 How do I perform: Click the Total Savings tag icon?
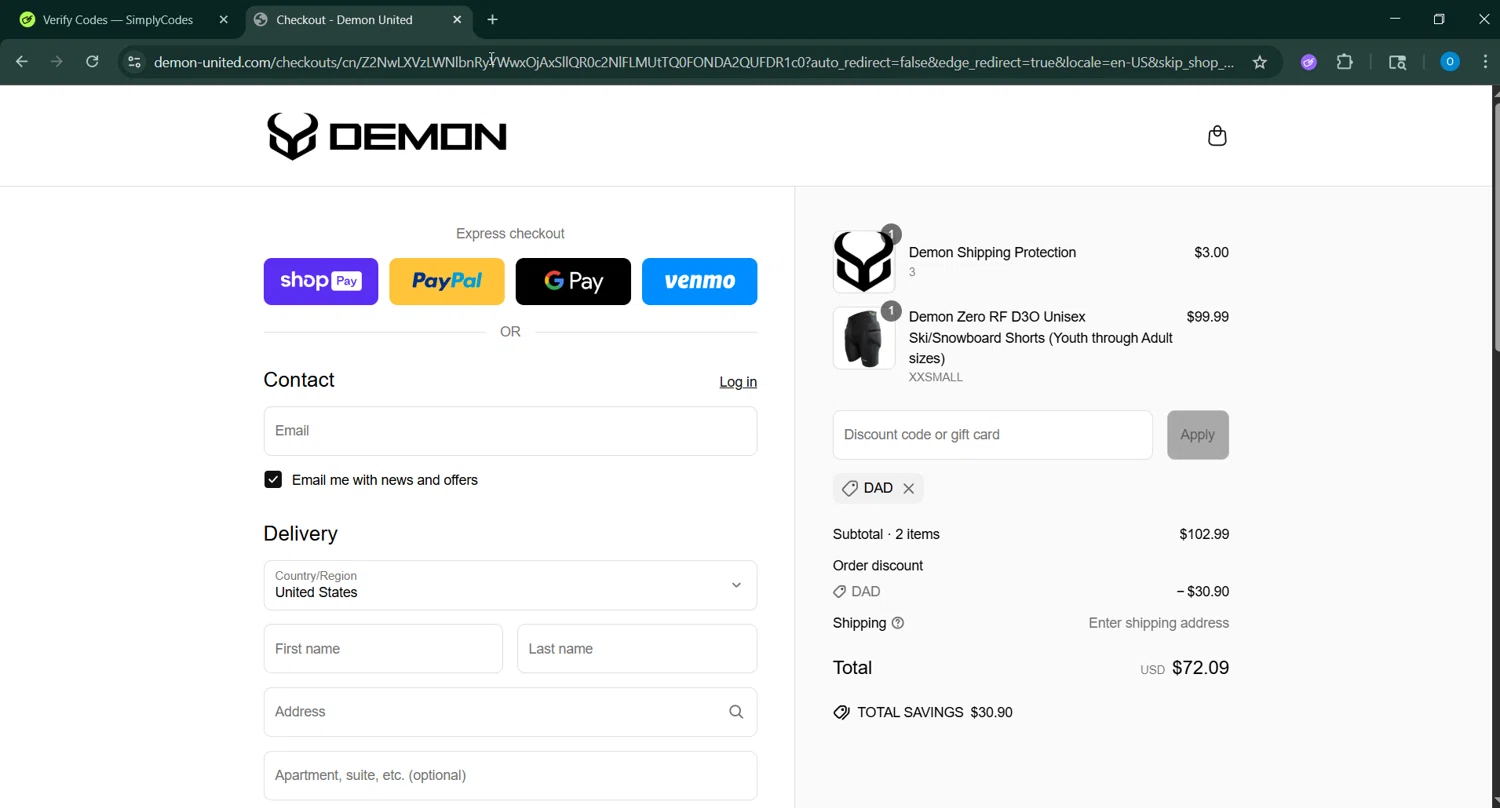(842, 713)
